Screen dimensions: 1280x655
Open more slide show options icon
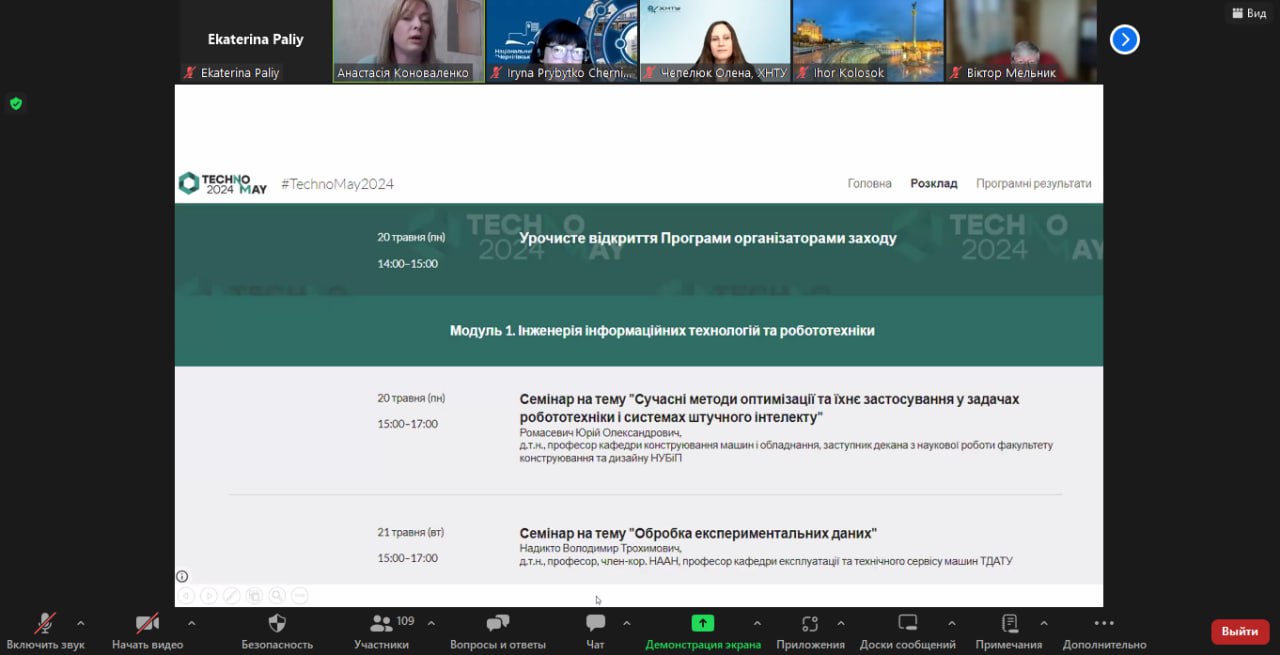300,596
